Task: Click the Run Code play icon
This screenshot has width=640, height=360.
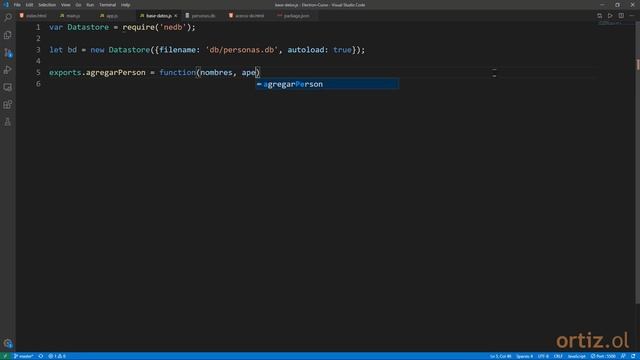Action: point(610,16)
